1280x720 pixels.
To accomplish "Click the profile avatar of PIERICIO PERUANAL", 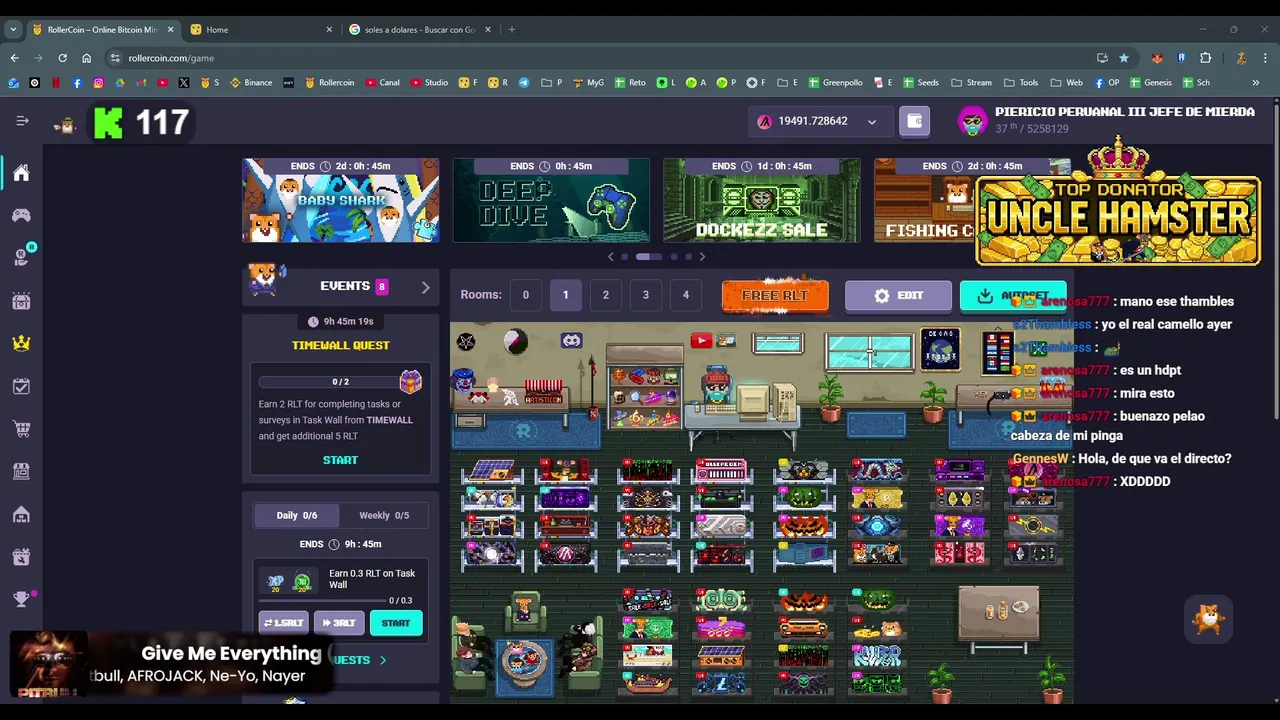I will pos(972,121).
